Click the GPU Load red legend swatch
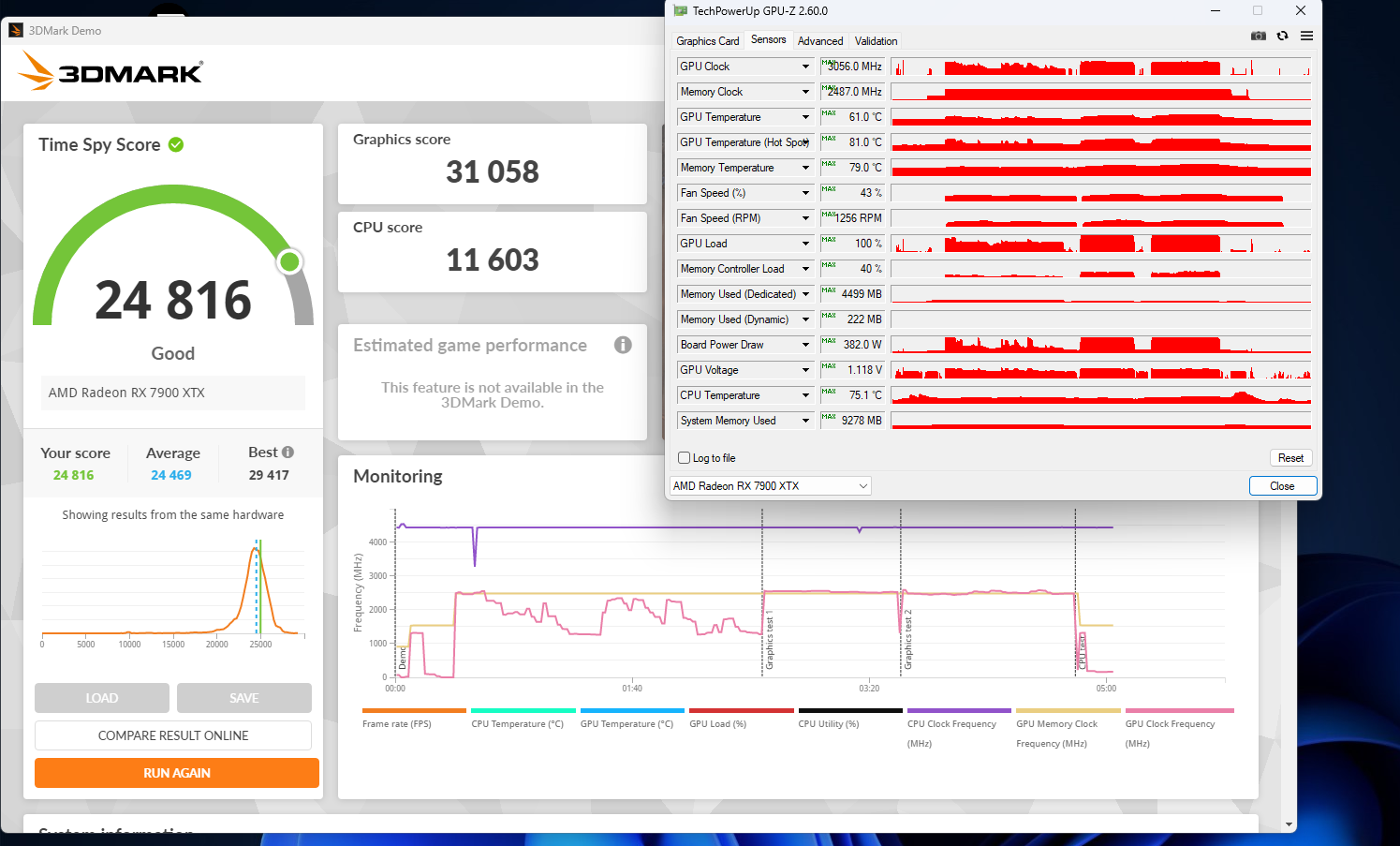 point(742,710)
